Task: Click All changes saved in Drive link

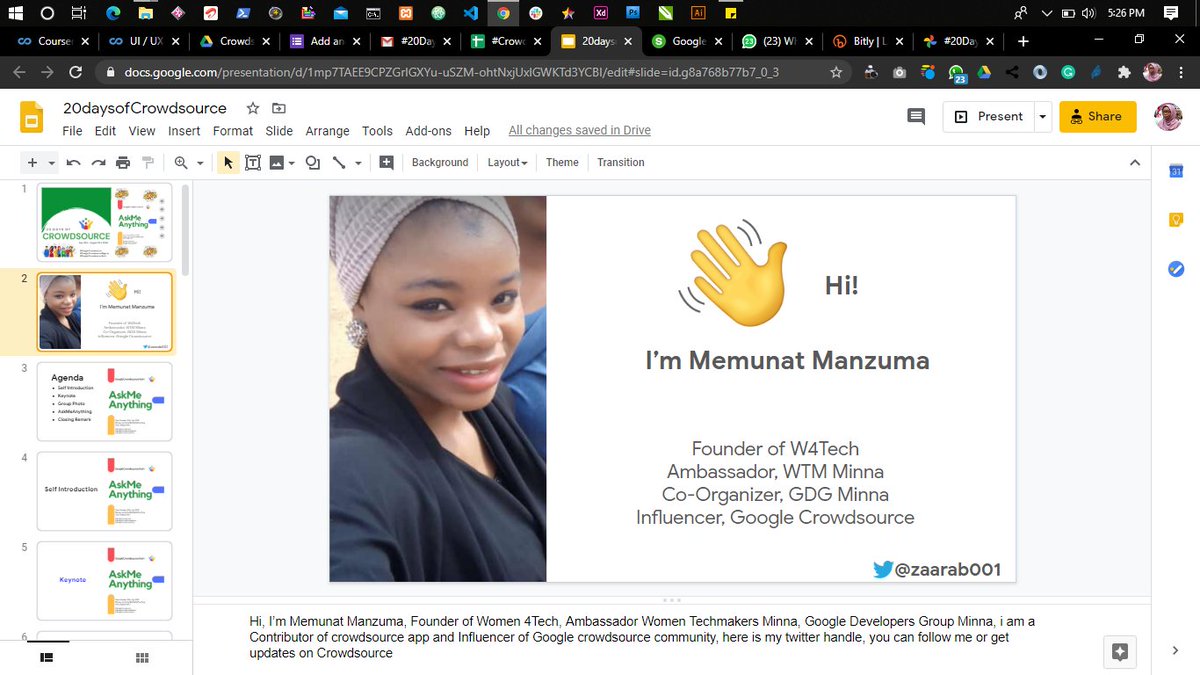Action: click(579, 131)
